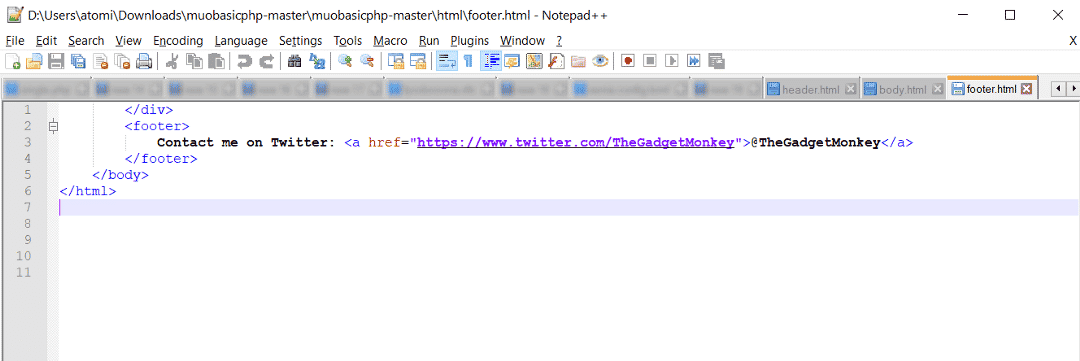Toggle Show All Characters pilcrow icon
This screenshot has height=361, width=1080.
pos(468,61)
